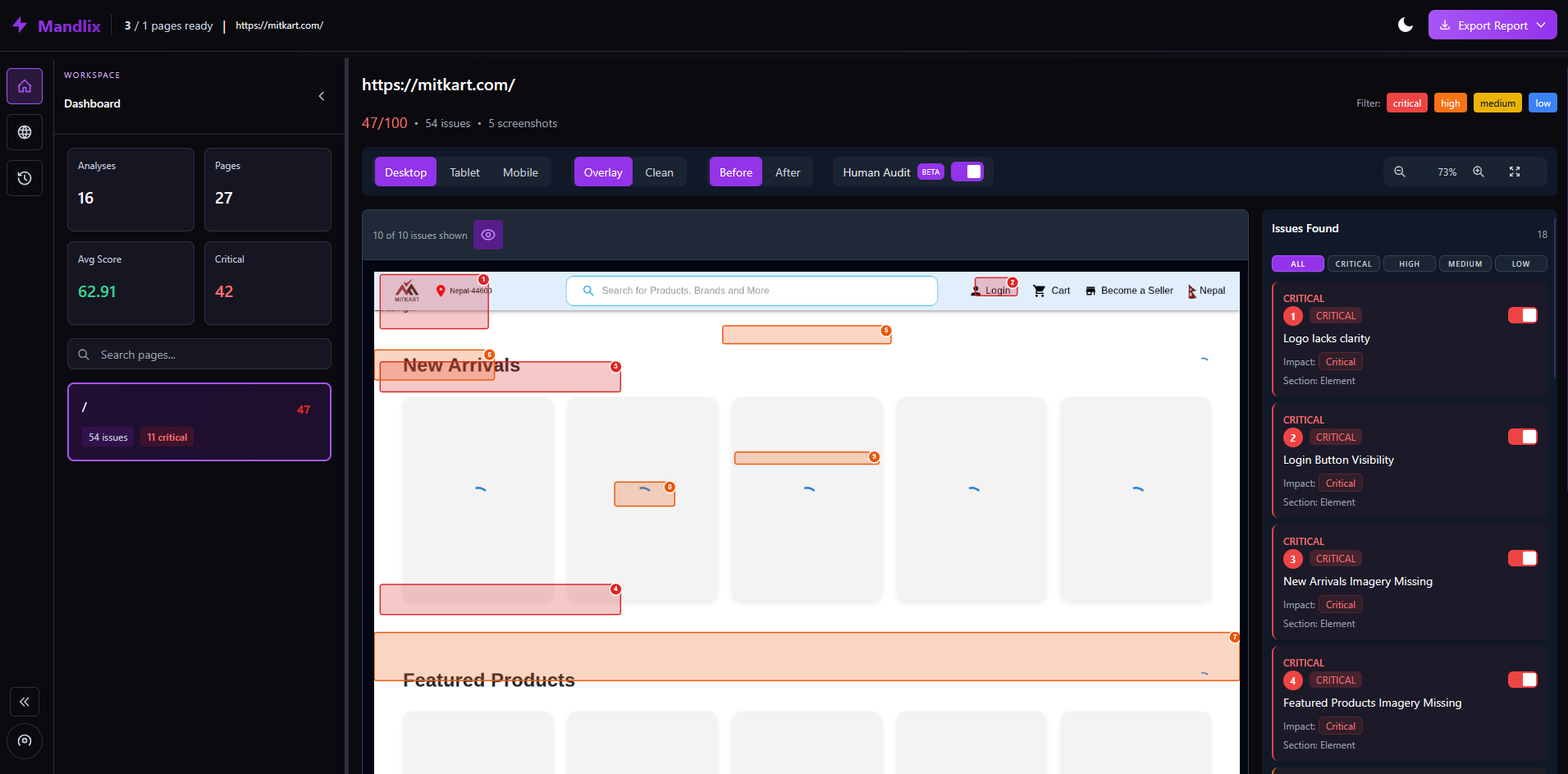Open the home dashboard sidebar icon
1568x774 pixels.
click(25, 86)
